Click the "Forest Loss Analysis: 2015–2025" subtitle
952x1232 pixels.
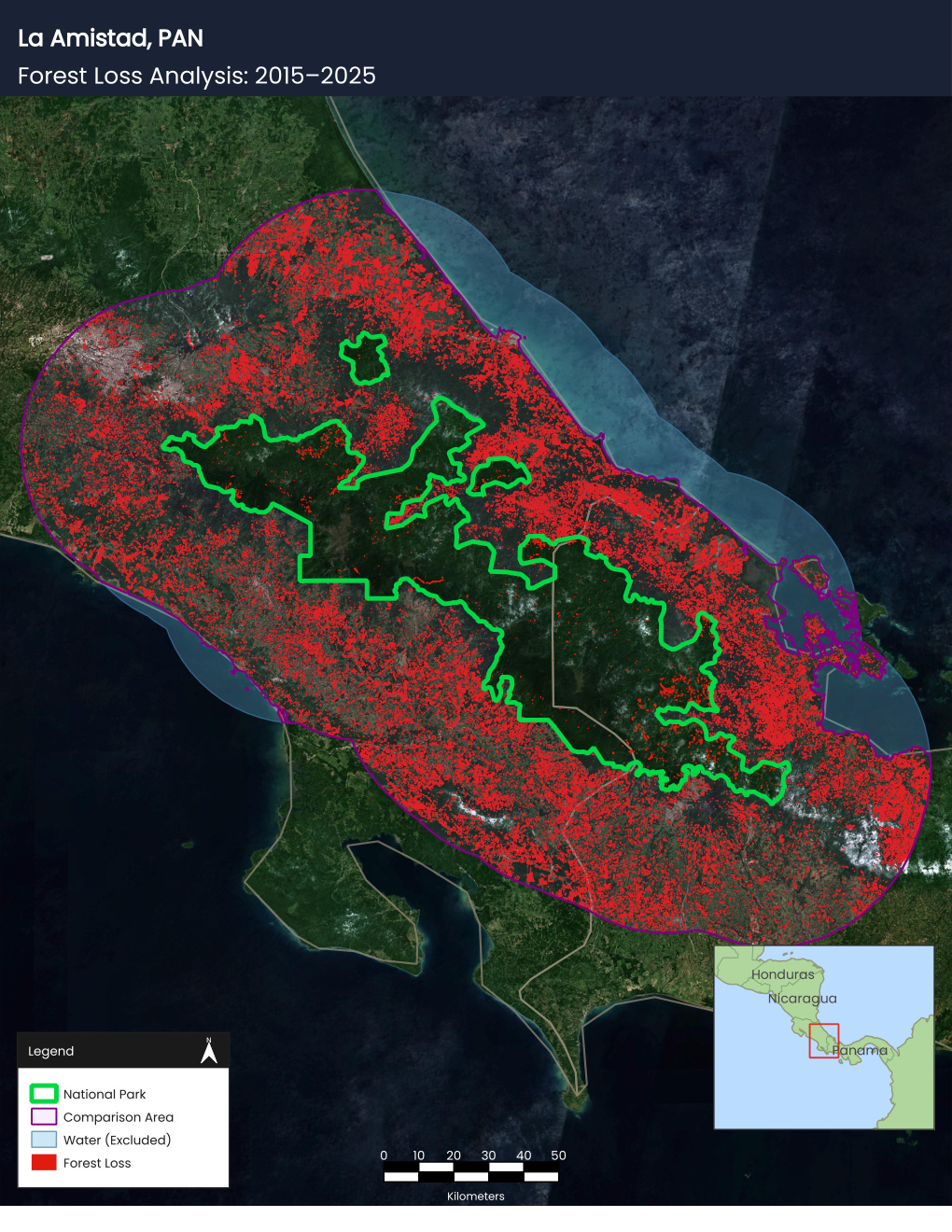click(x=197, y=76)
